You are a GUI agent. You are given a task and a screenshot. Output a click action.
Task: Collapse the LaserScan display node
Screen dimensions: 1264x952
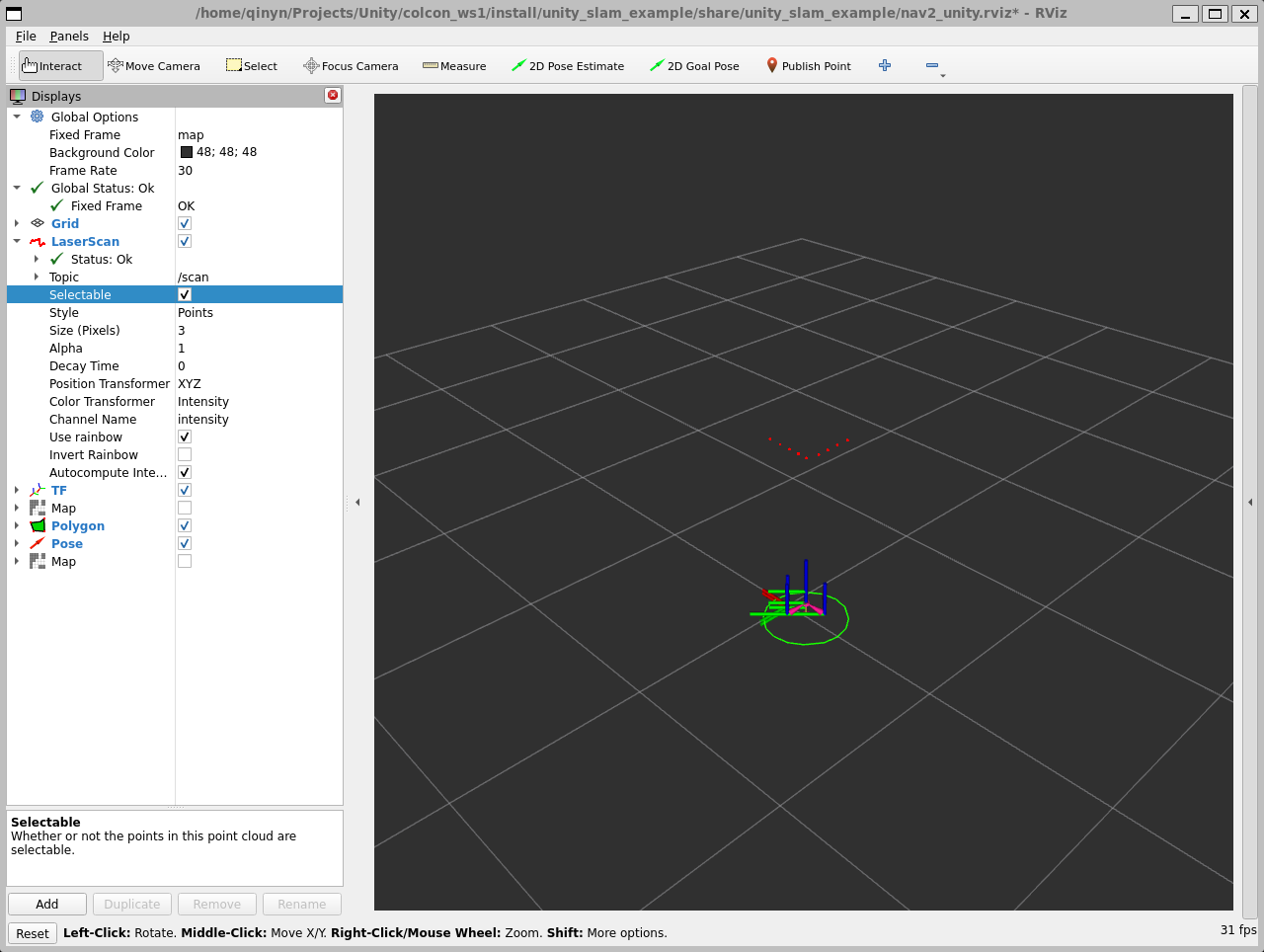coord(17,241)
